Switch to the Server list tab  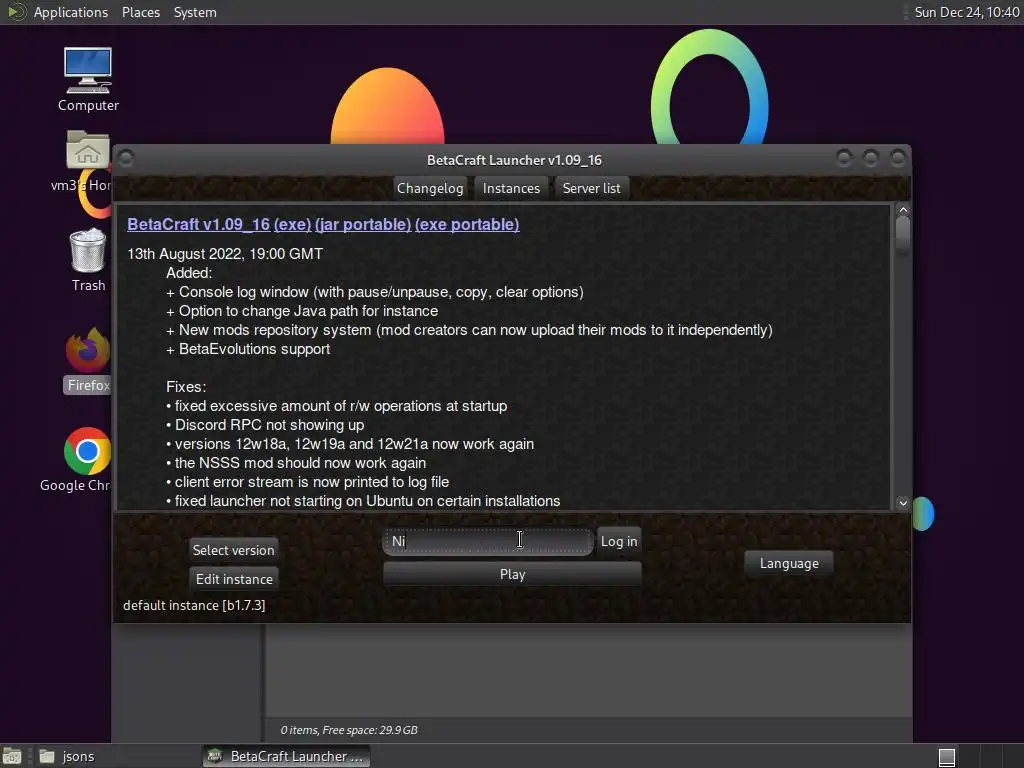point(592,188)
